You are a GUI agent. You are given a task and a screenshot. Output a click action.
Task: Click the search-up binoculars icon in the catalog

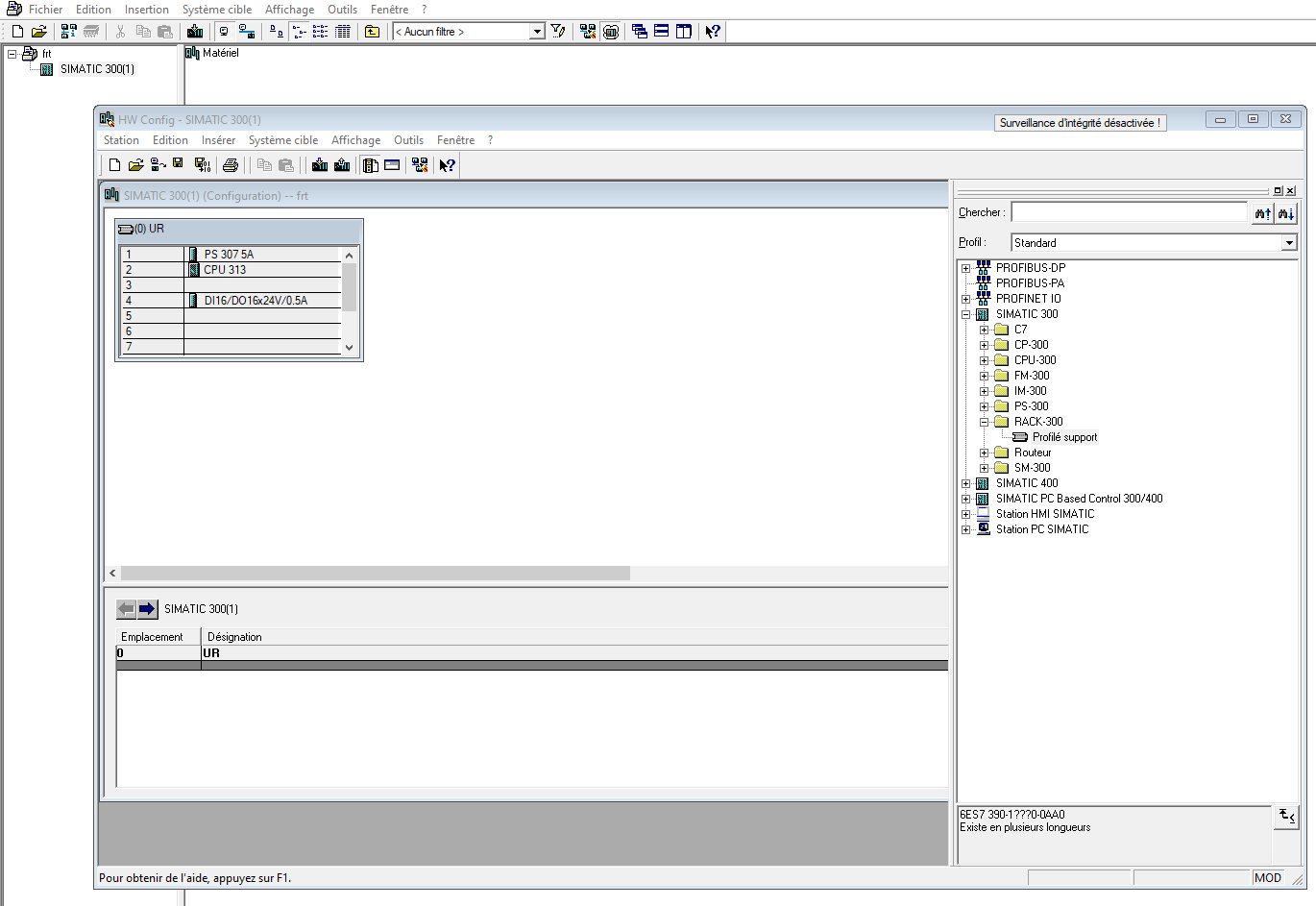point(1262,213)
